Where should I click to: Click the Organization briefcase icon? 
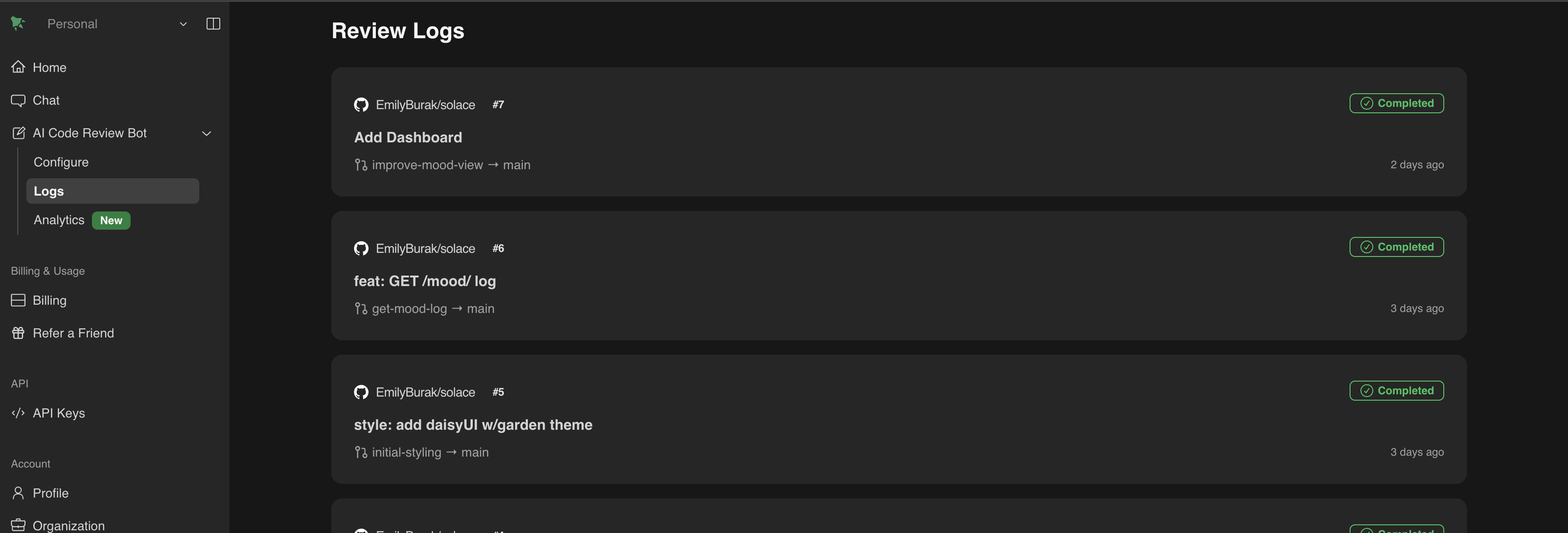click(18, 525)
